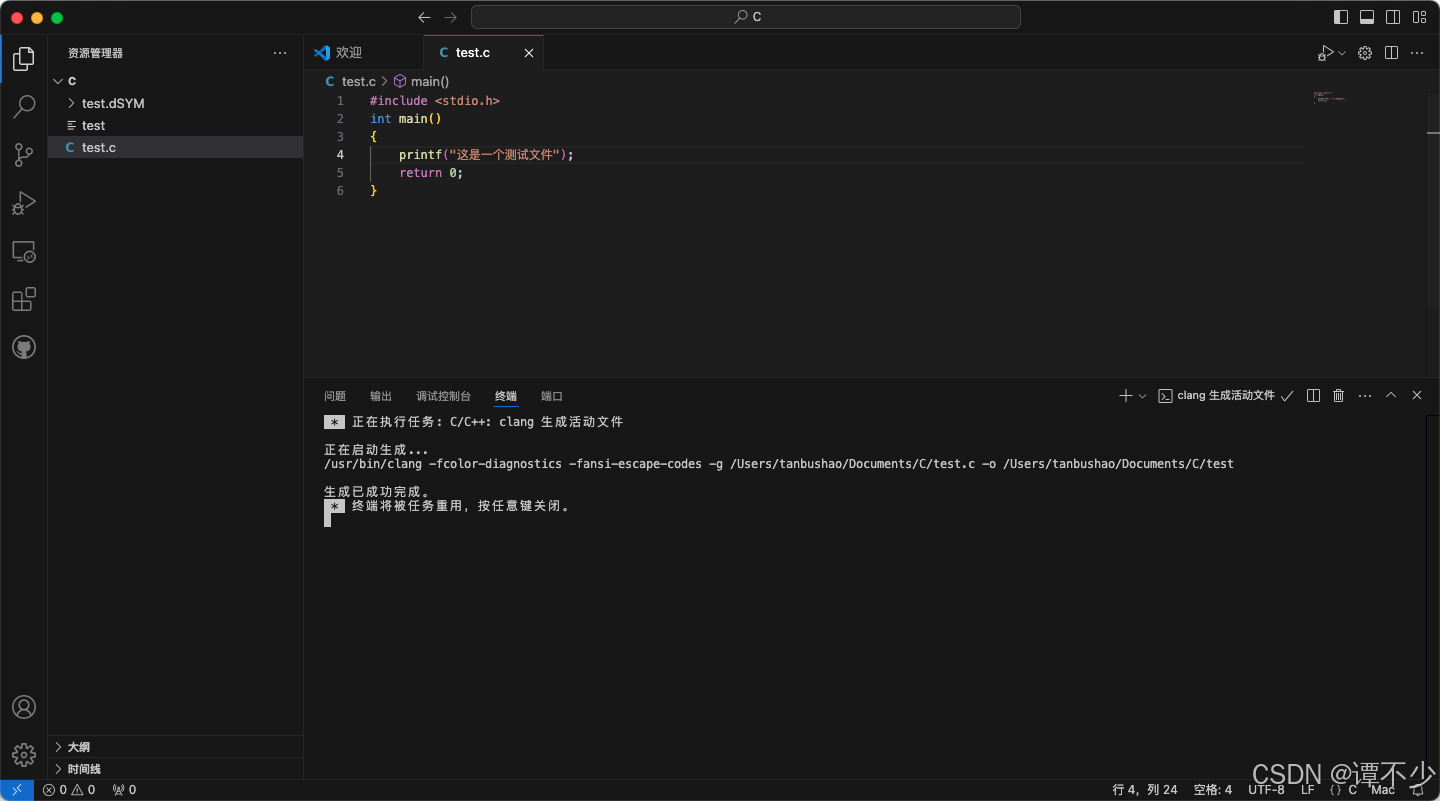Select the Source Control sidebar icon
Screen dimensions: 1440x801
(23, 155)
